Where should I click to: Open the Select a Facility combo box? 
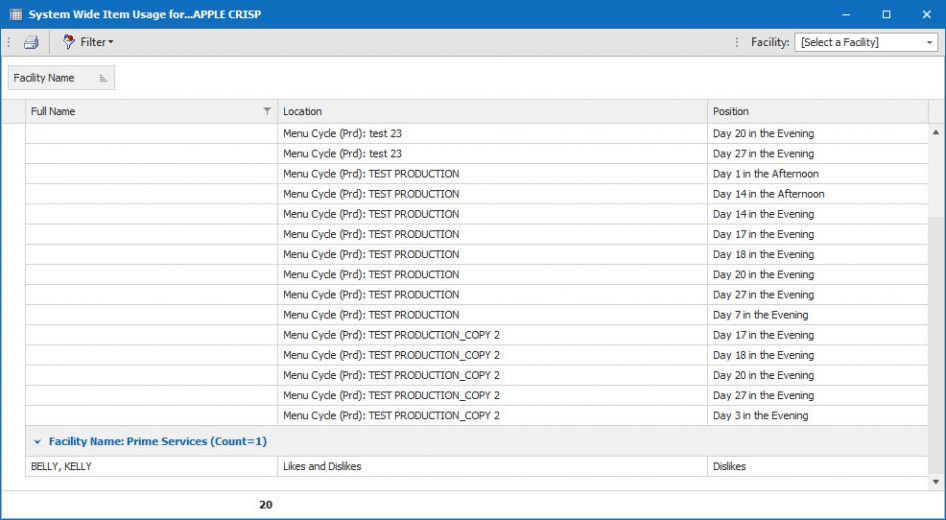(865, 42)
